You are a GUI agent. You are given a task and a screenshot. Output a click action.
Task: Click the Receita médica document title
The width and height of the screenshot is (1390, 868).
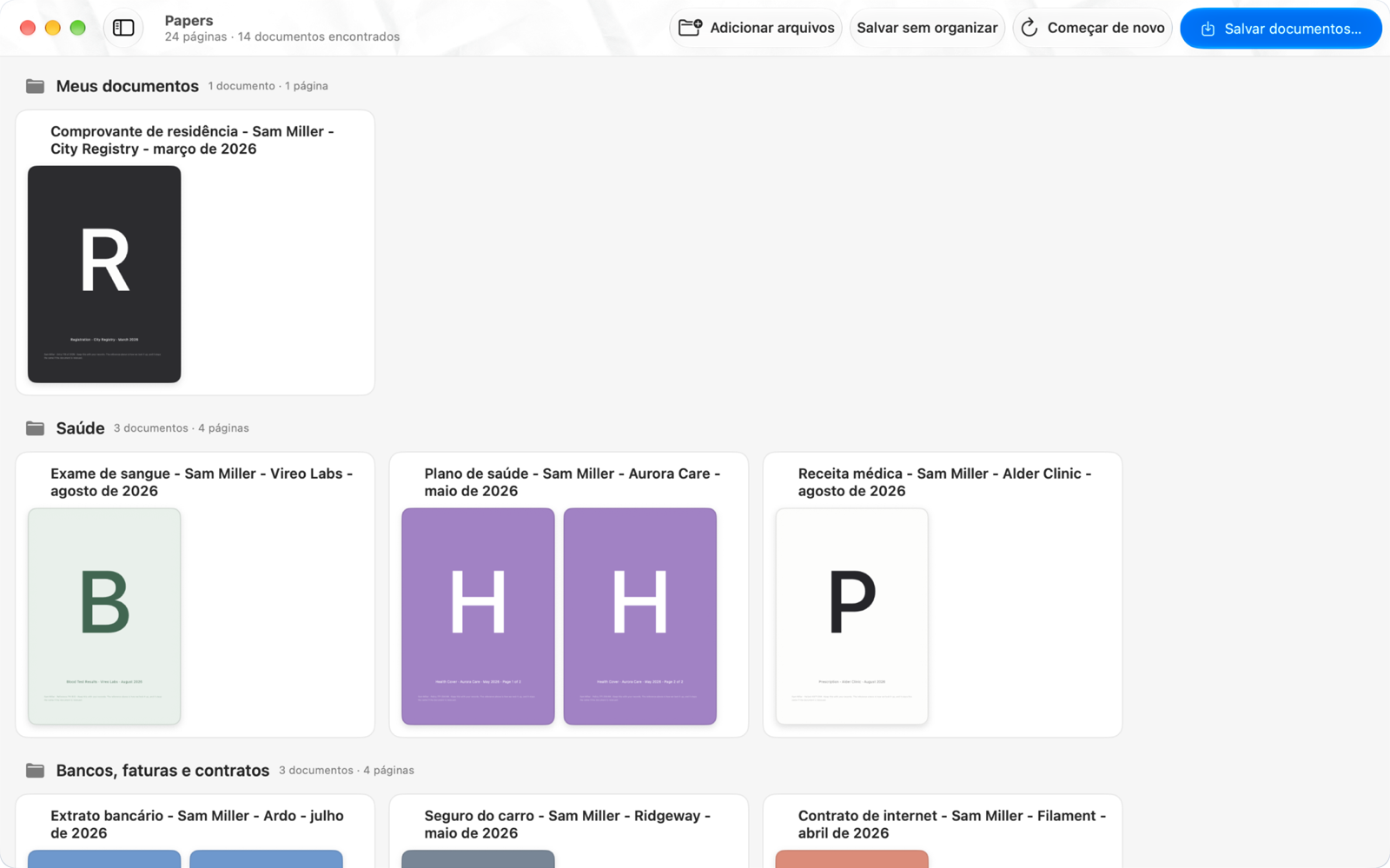pos(944,482)
